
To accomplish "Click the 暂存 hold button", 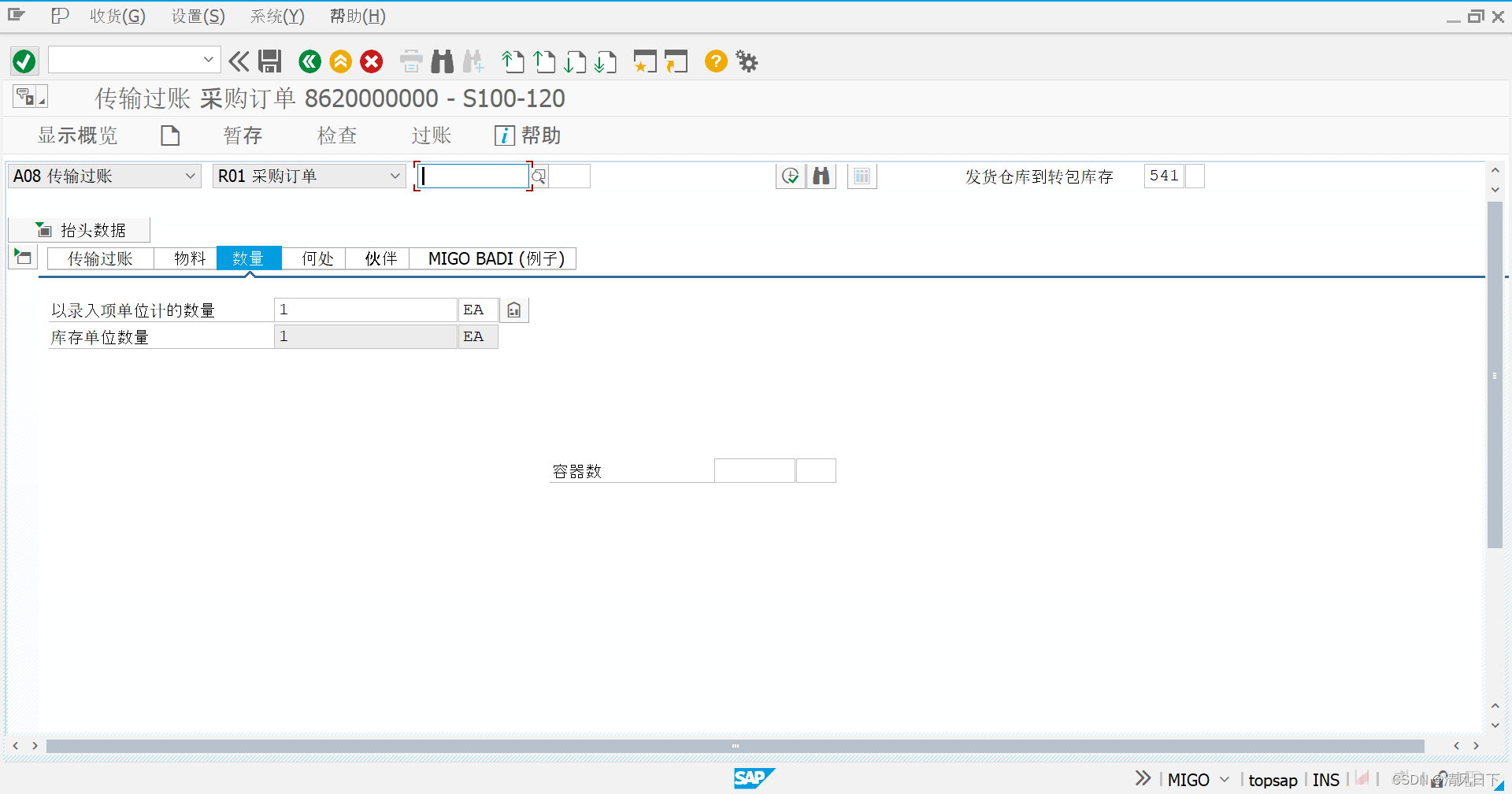I will [243, 135].
